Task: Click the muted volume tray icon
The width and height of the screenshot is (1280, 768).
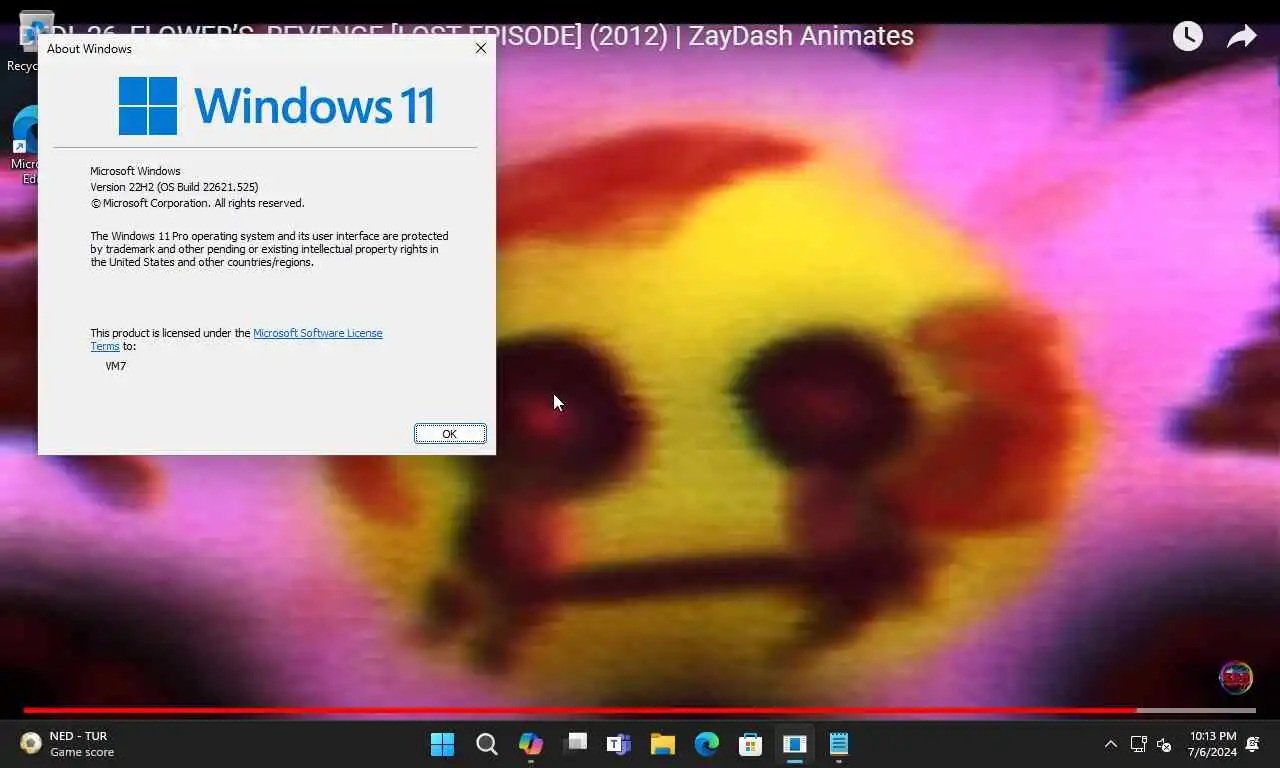Action: click(1164, 744)
